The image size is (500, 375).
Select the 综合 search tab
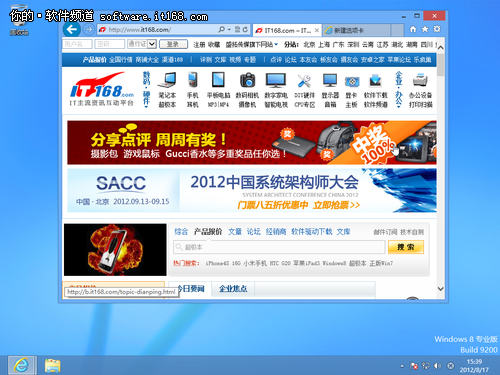coord(181,231)
